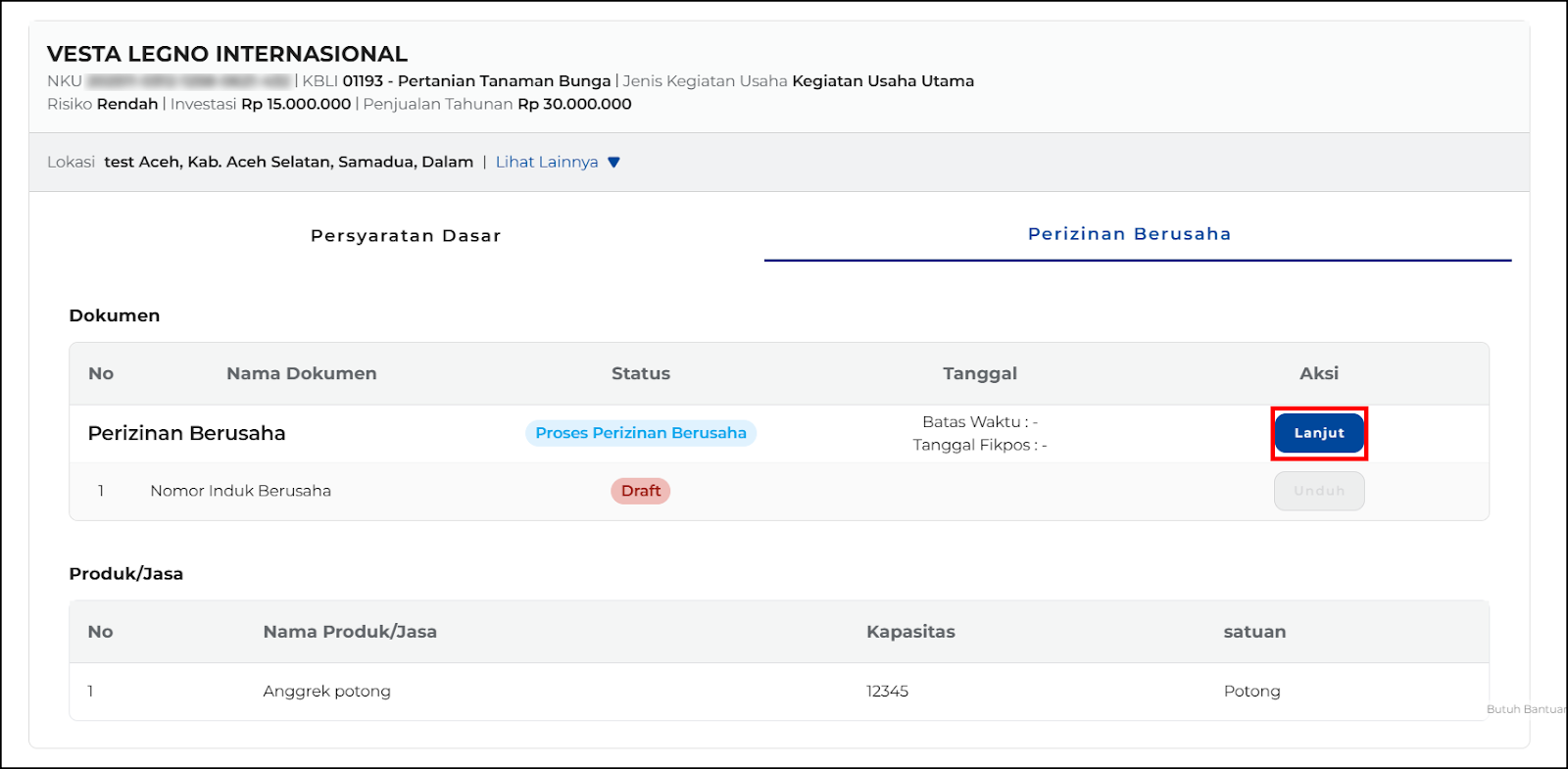Click the triangle arrow beside Lihat Lainnya

pos(613,163)
